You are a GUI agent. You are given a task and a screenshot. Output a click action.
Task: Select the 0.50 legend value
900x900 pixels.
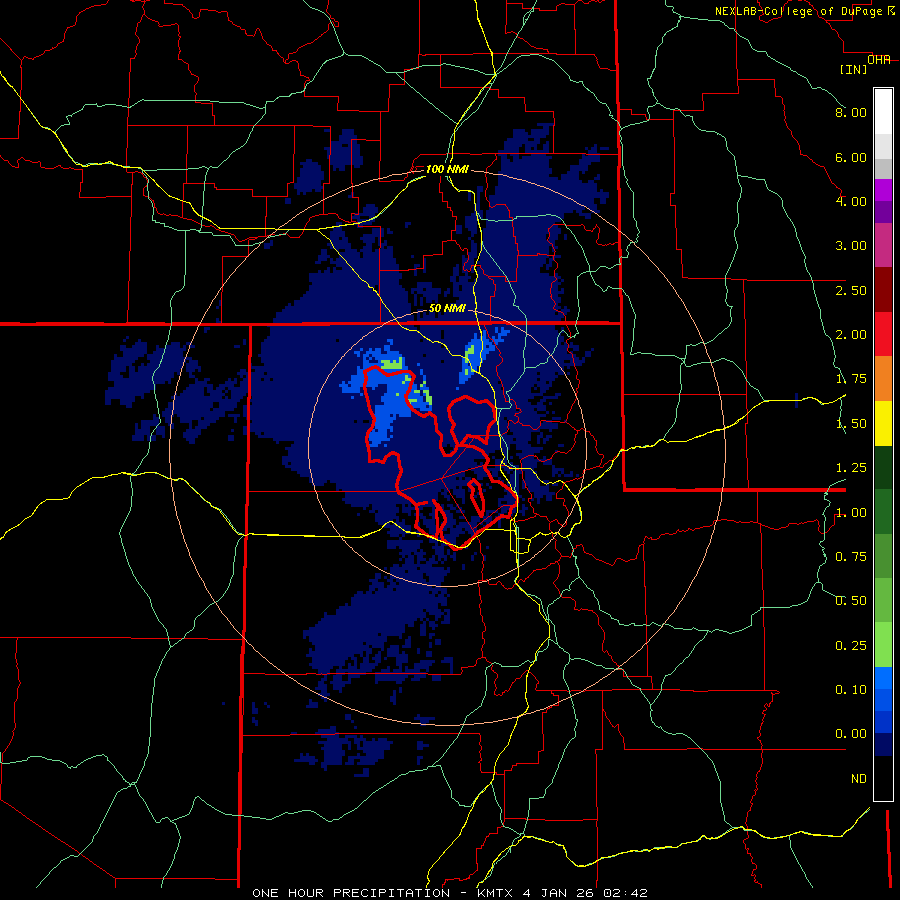tap(851, 601)
